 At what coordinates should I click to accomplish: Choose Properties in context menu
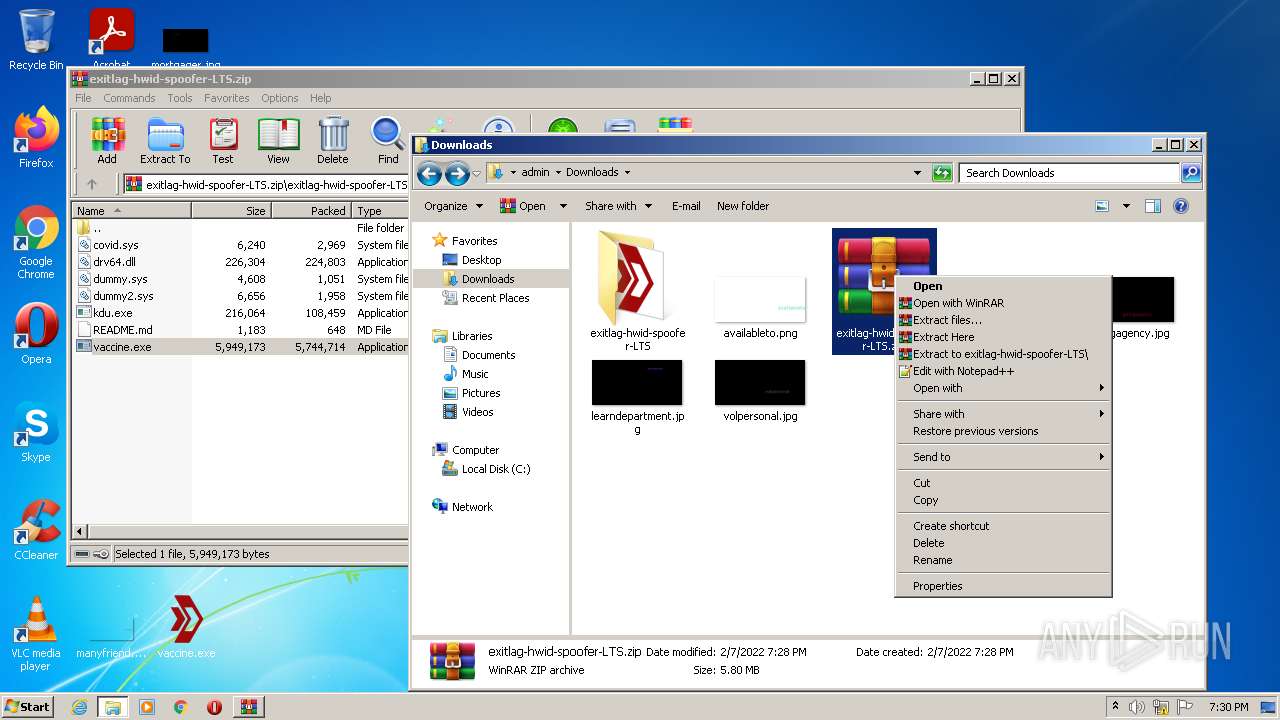tap(1003, 586)
